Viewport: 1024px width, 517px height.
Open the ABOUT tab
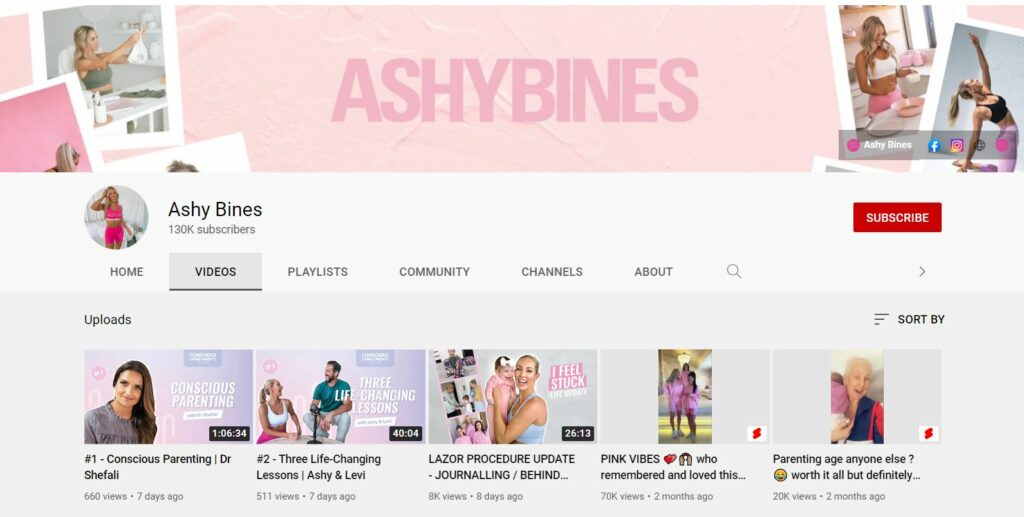click(x=653, y=272)
